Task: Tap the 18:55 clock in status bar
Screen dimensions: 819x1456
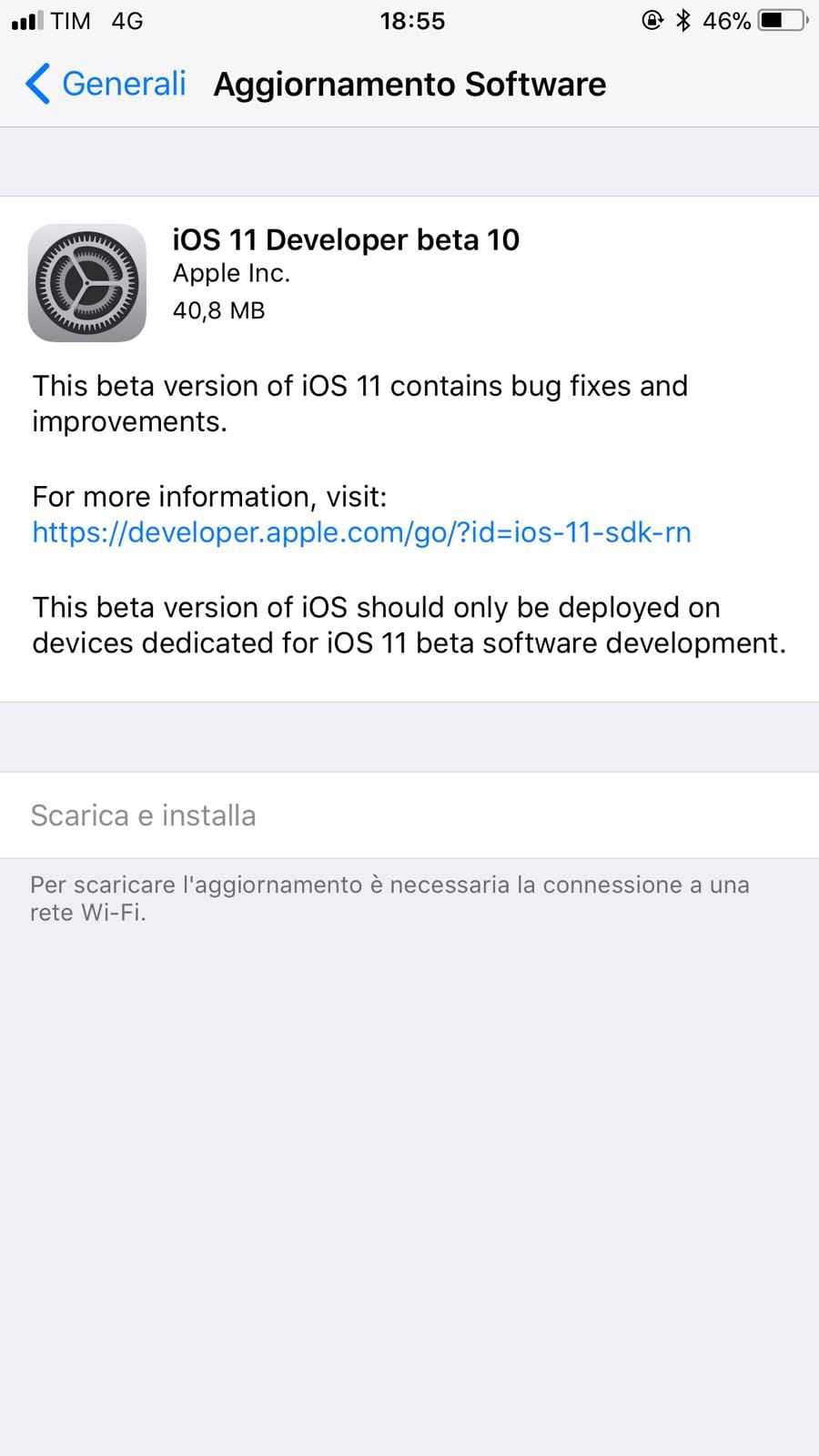Action: (x=412, y=21)
